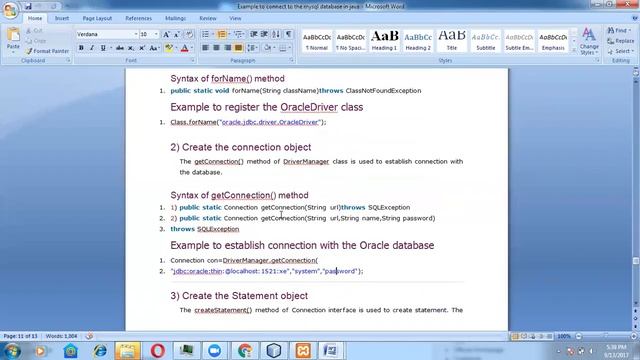This screenshot has height=360, width=640.
Task: Click the Windows Start button
Action: coord(11,351)
